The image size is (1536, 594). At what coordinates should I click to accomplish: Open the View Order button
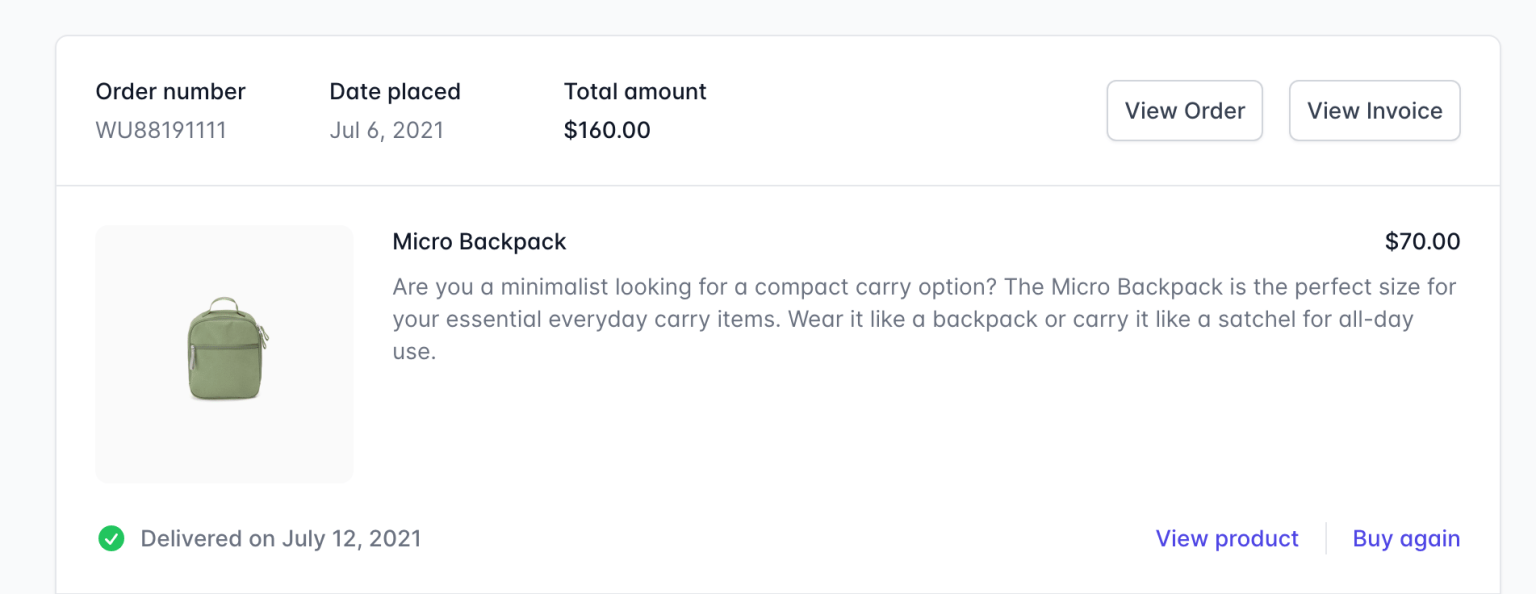(x=1184, y=111)
